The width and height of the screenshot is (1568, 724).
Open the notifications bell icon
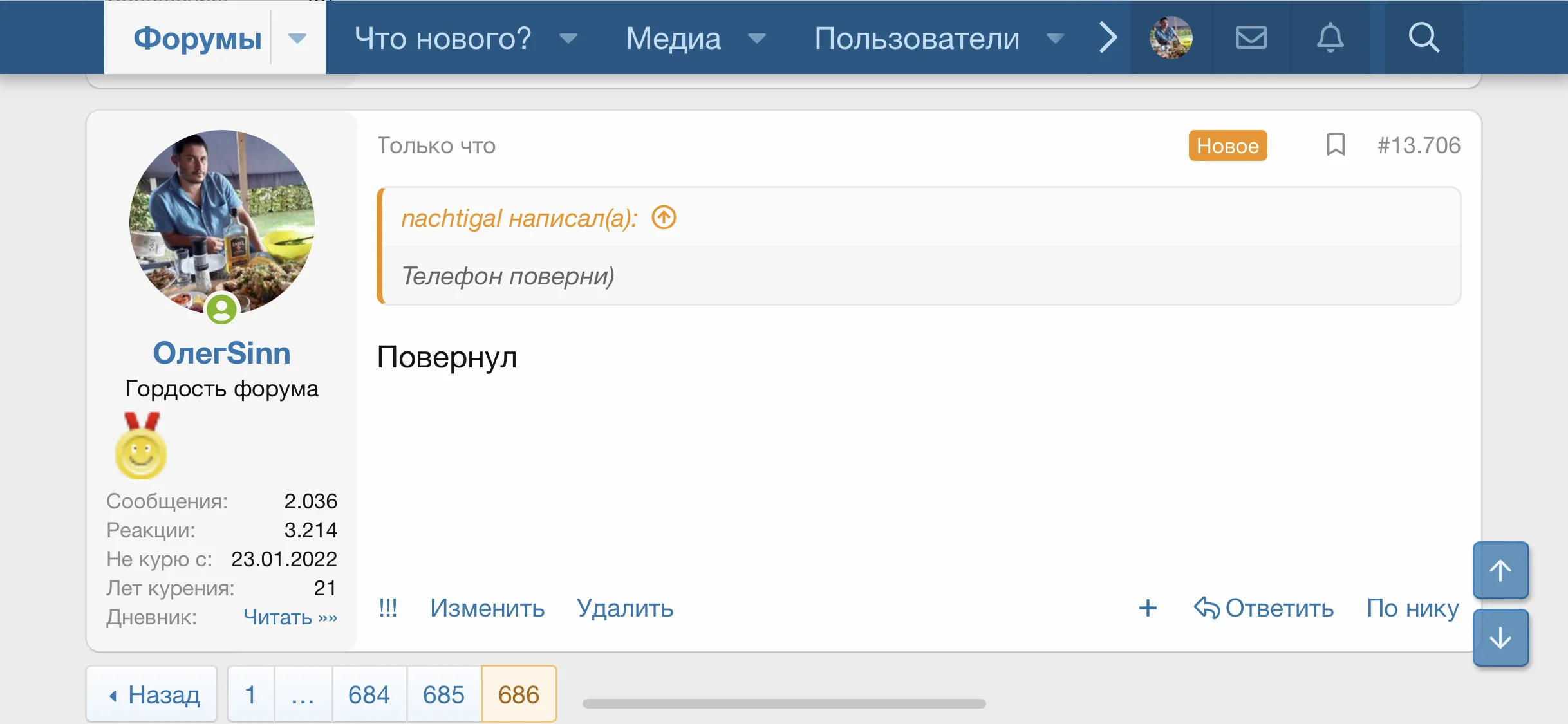pyautogui.click(x=1331, y=37)
